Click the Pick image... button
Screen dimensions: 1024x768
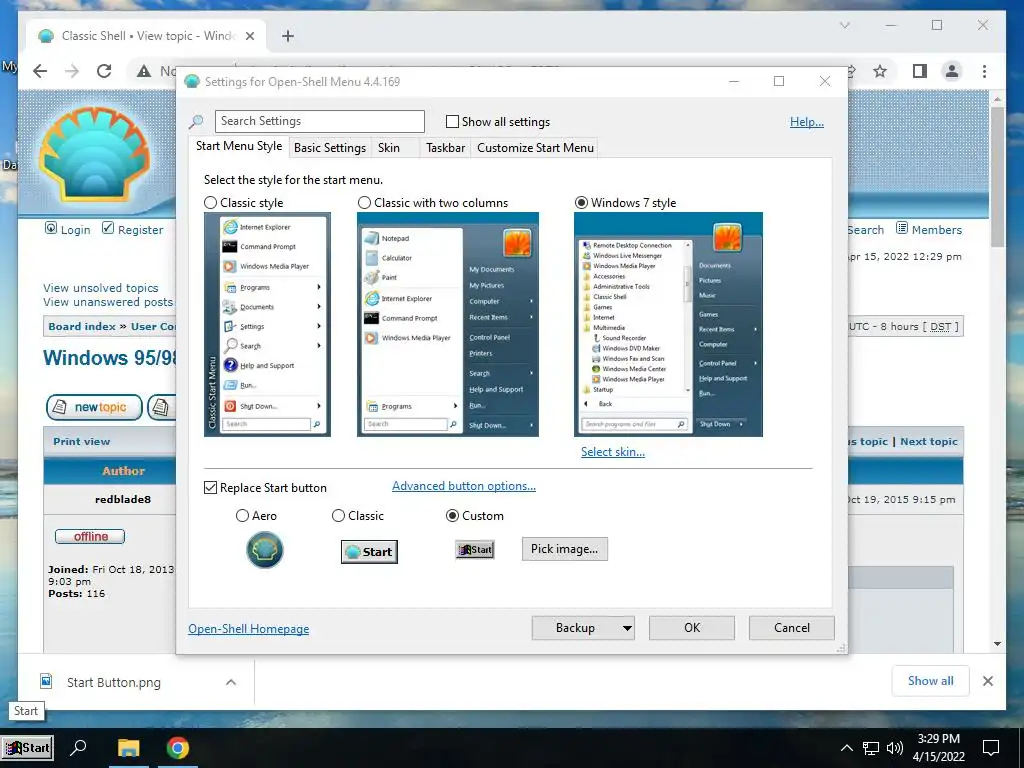[x=564, y=549]
